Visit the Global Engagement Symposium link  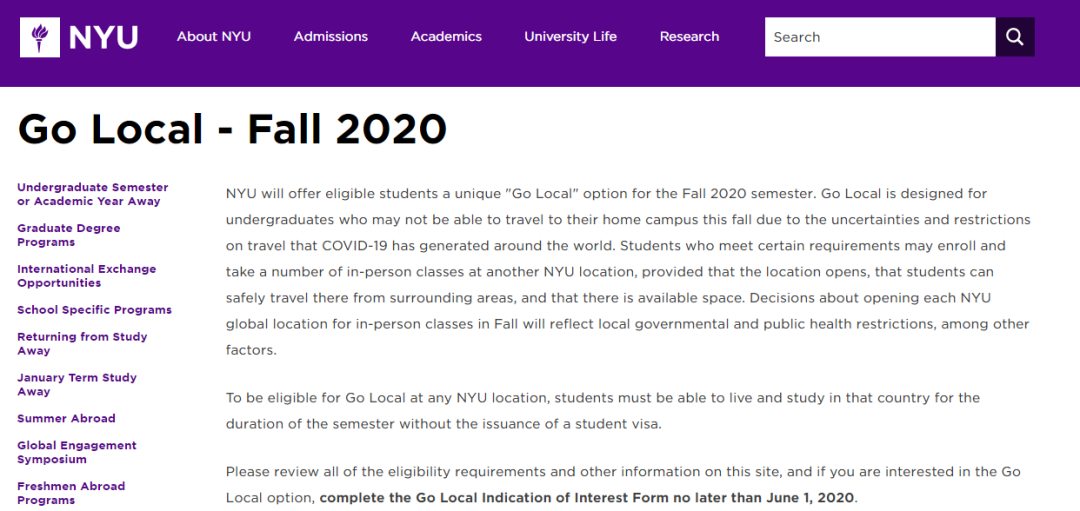pos(77,453)
